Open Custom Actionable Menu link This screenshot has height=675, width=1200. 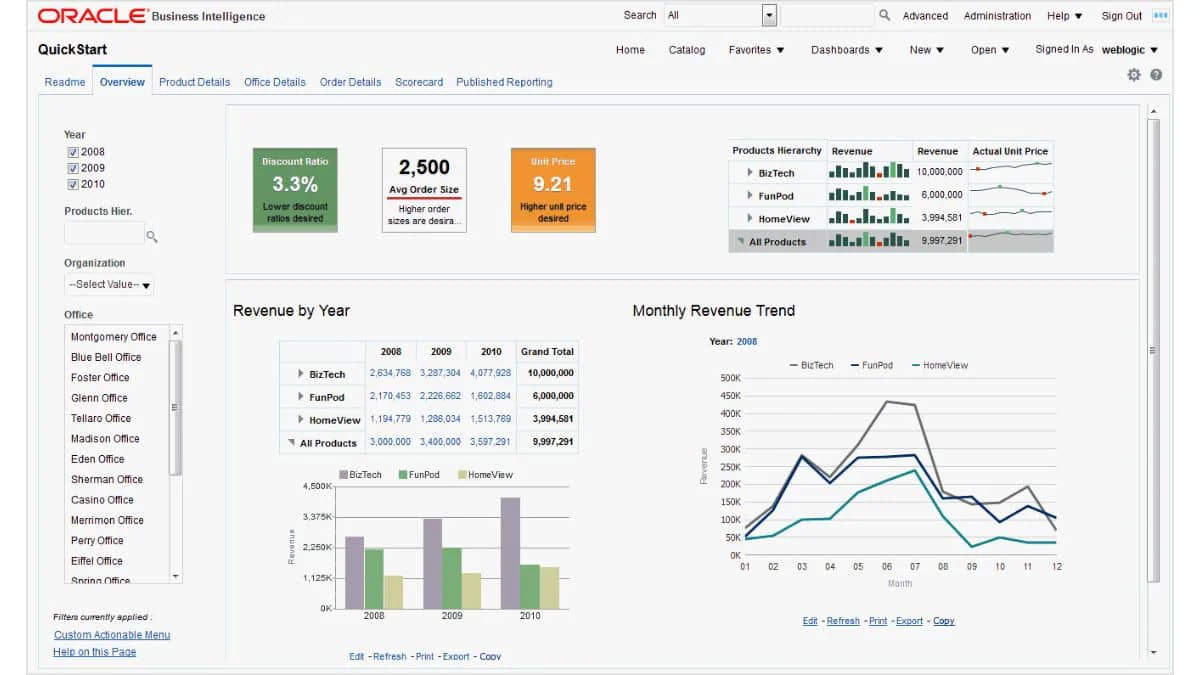pyautogui.click(x=112, y=635)
